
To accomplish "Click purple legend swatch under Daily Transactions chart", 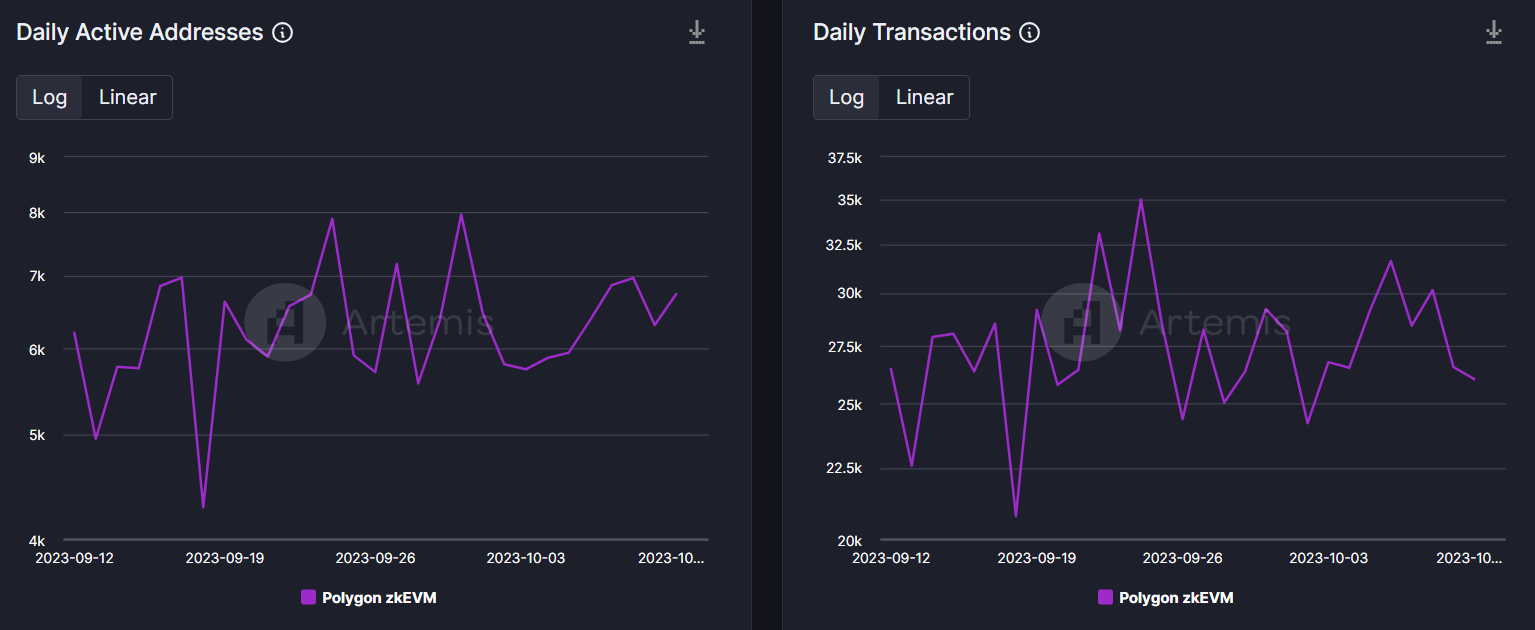I will point(1105,598).
